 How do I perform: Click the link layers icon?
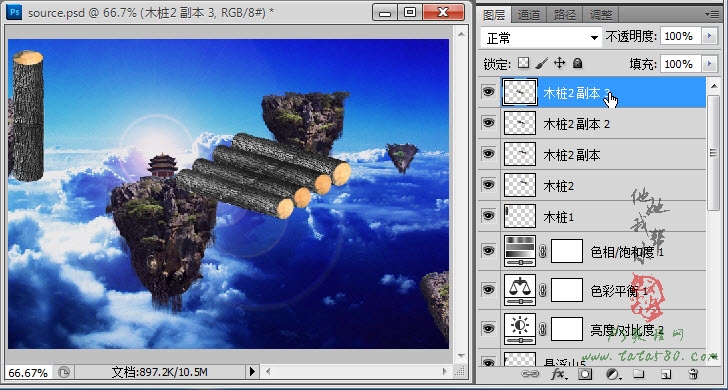(529, 374)
